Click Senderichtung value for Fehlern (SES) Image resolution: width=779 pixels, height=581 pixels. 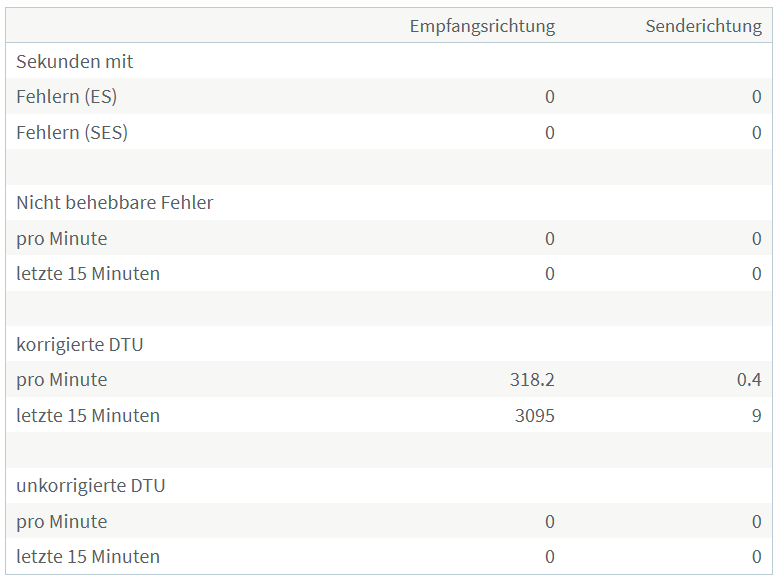756,132
